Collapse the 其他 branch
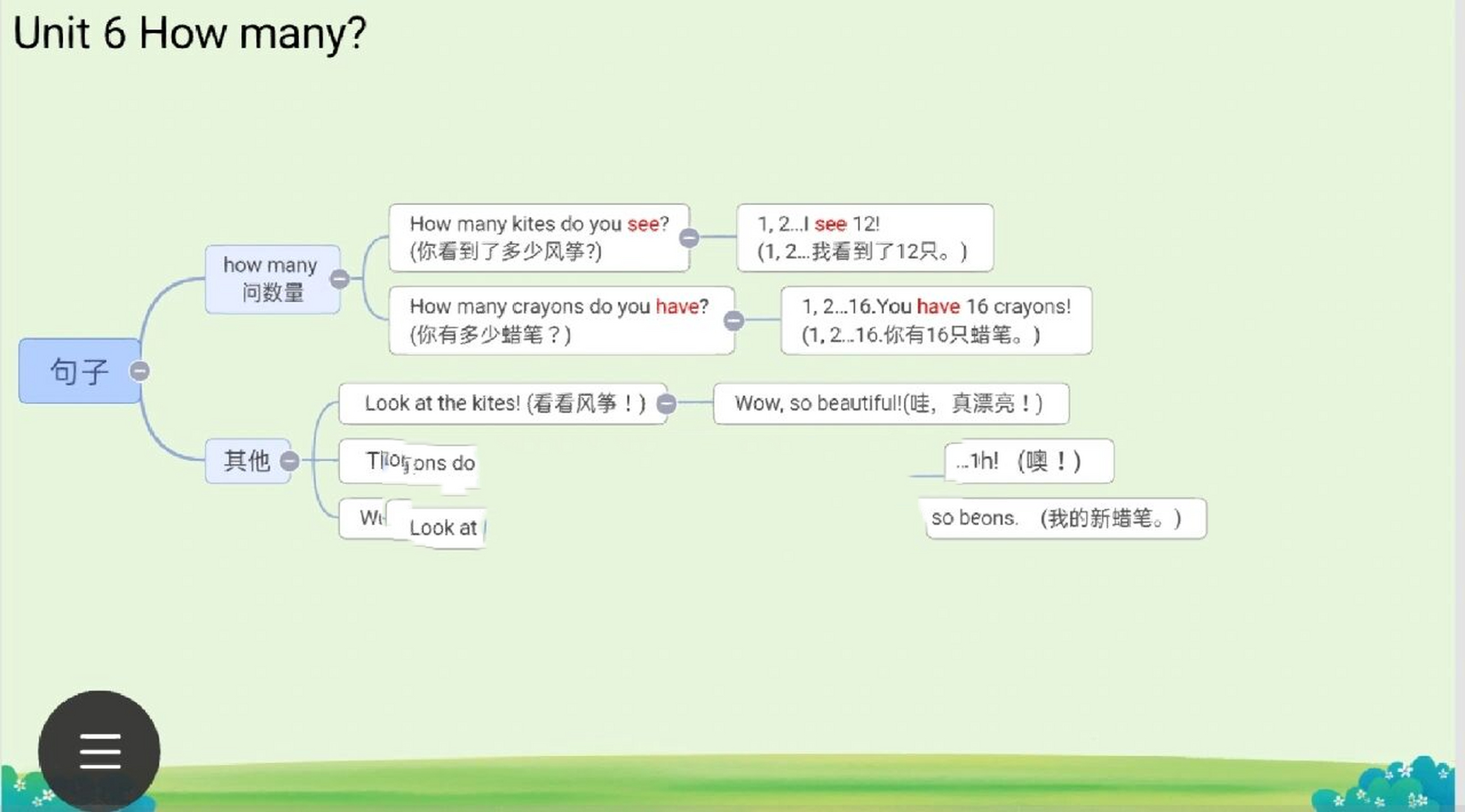Viewport: 1465px width, 812px height. pos(289,461)
